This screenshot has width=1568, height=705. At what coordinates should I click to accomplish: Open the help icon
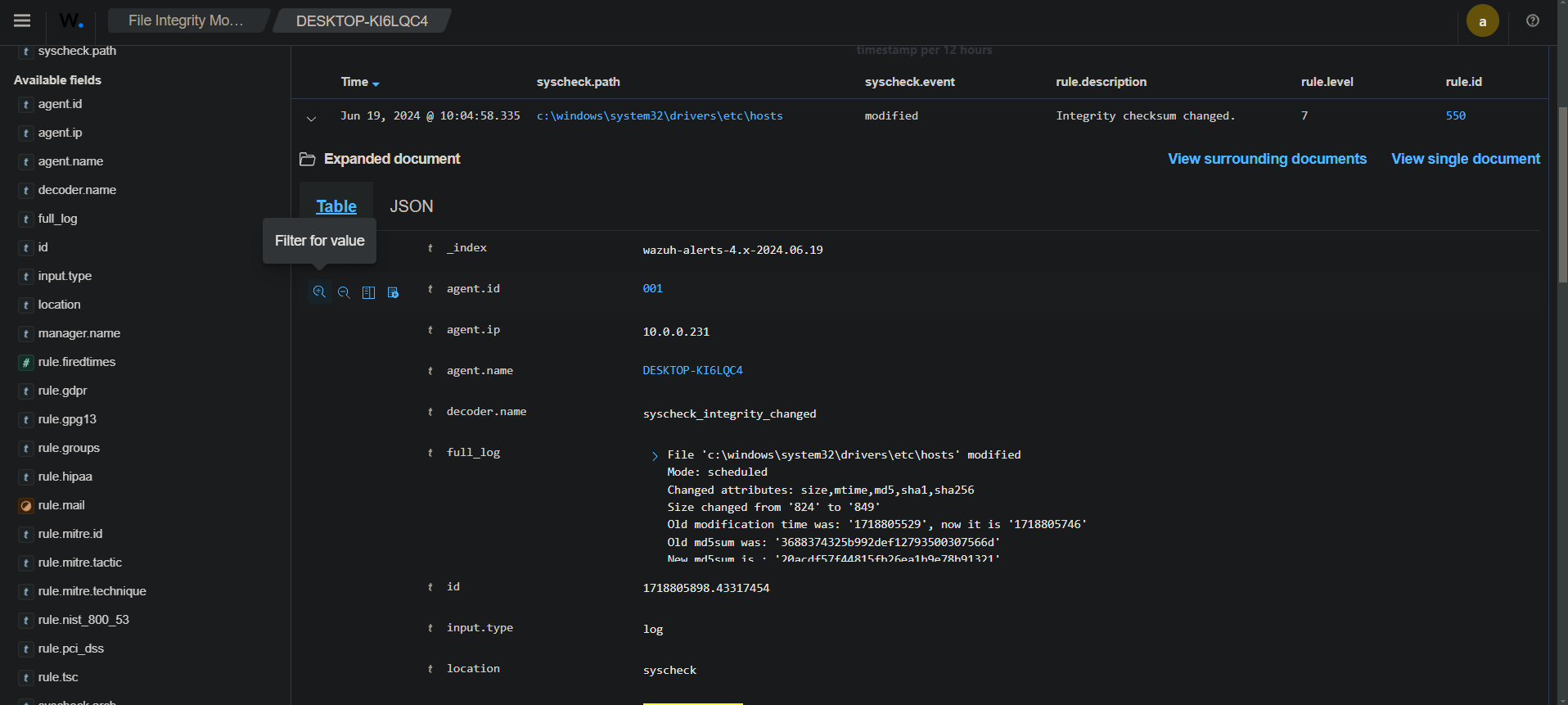click(1533, 20)
